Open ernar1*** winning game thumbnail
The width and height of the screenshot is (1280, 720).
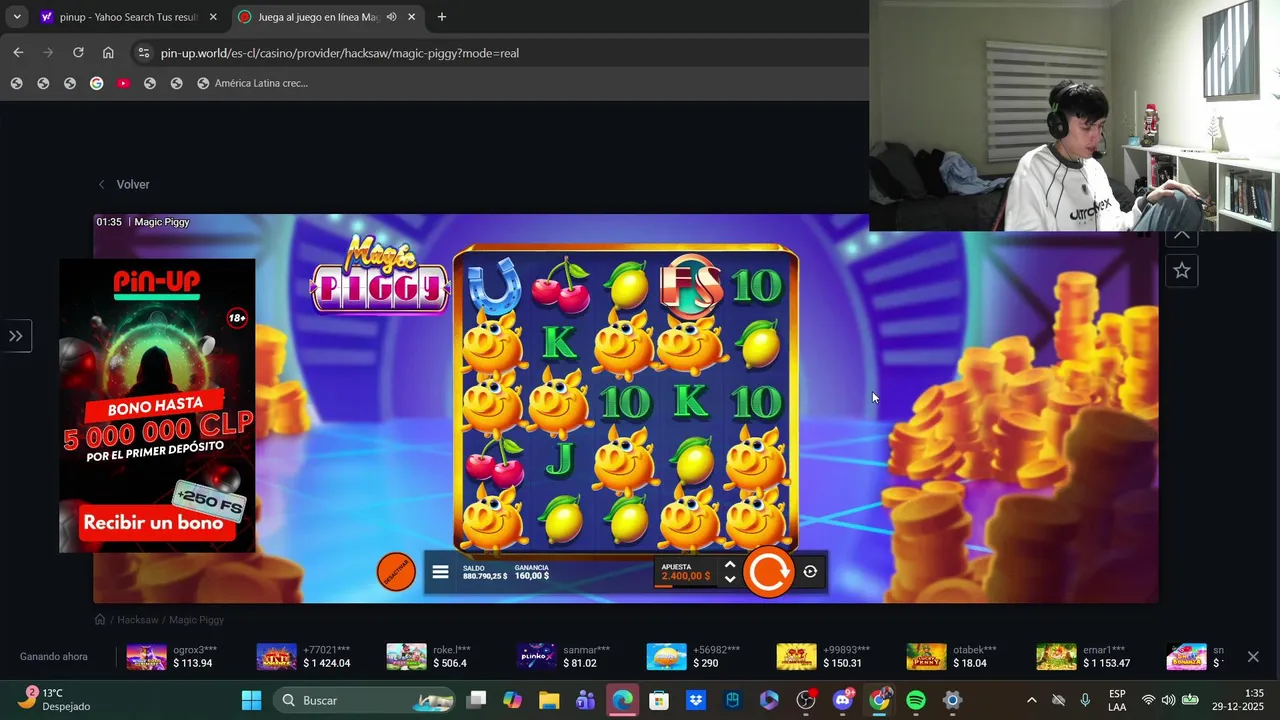click(1056, 657)
